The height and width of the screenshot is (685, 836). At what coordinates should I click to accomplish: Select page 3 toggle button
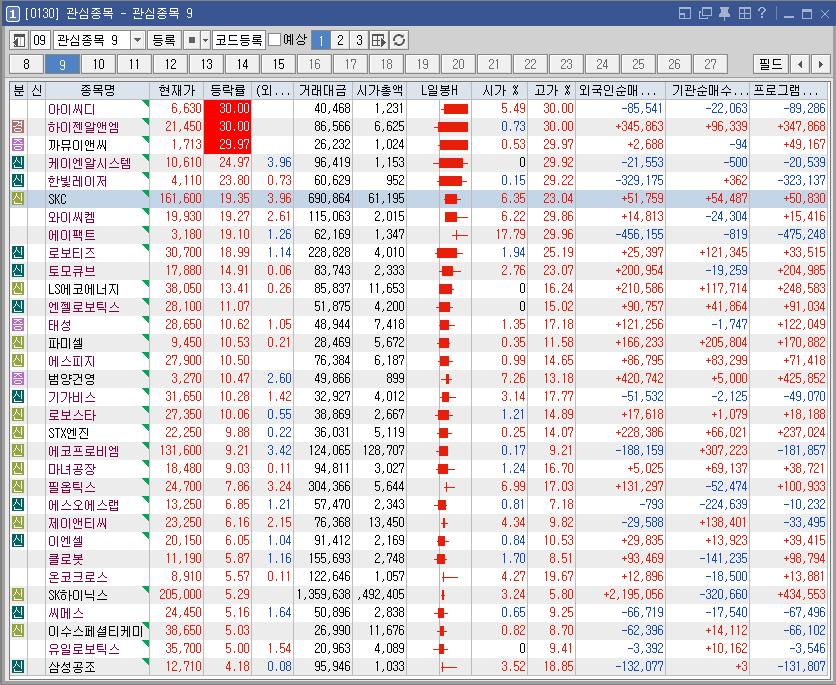point(359,40)
